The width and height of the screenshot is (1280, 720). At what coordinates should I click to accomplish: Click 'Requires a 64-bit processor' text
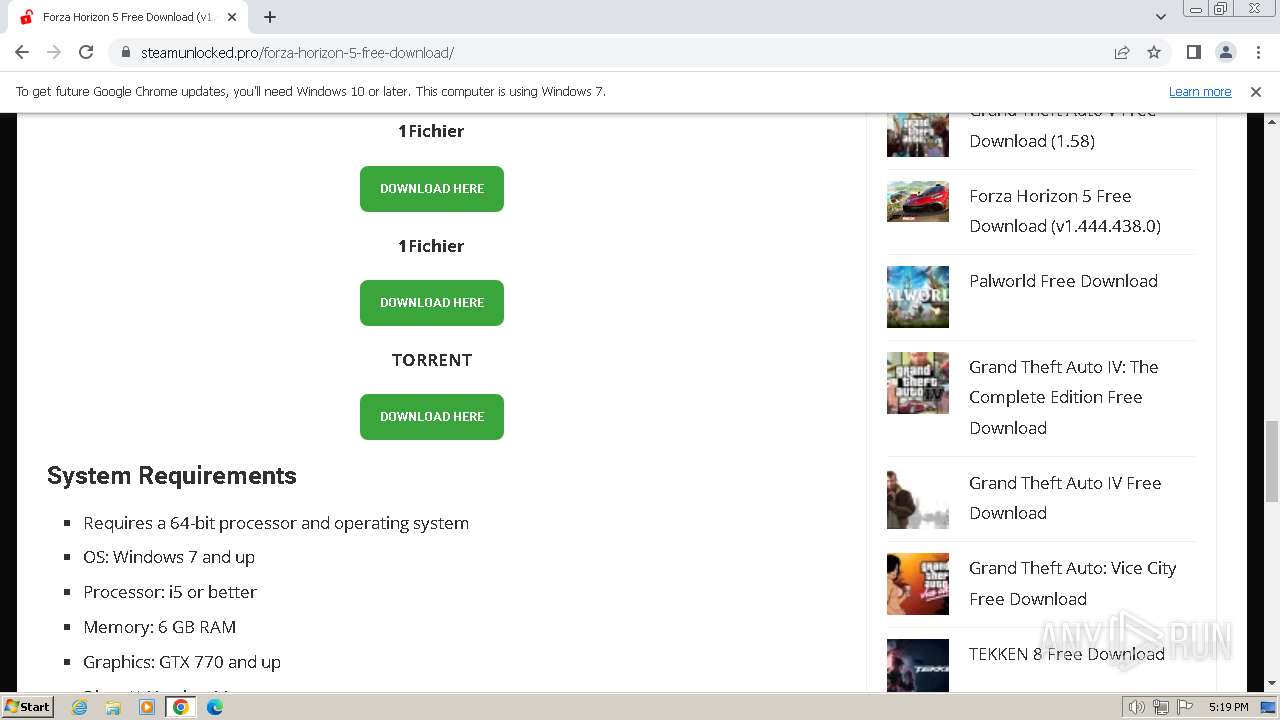click(x=276, y=523)
